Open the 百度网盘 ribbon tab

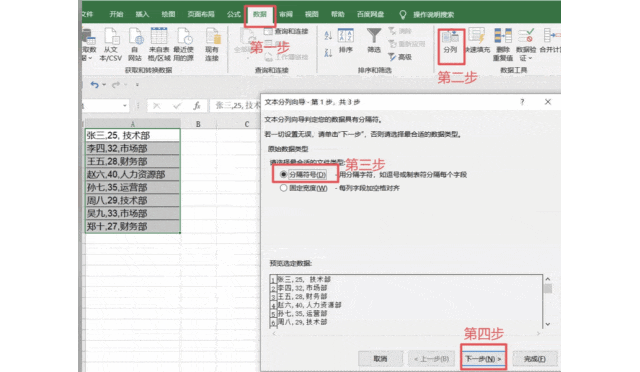point(370,14)
